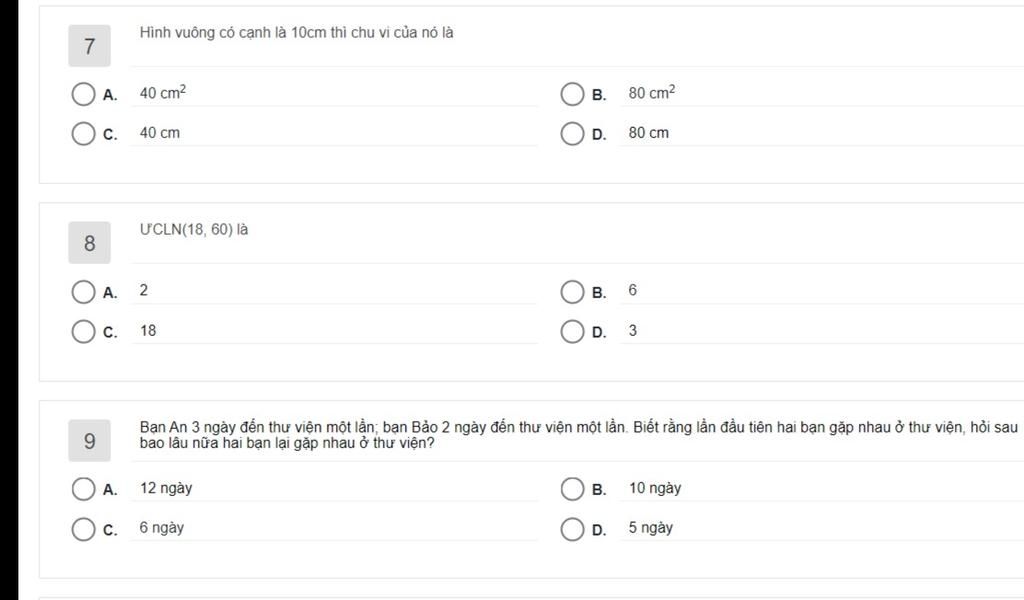Select answer A value 2 for ƯCLN question
The image size is (1024, 600).
pyautogui.click(x=83, y=292)
